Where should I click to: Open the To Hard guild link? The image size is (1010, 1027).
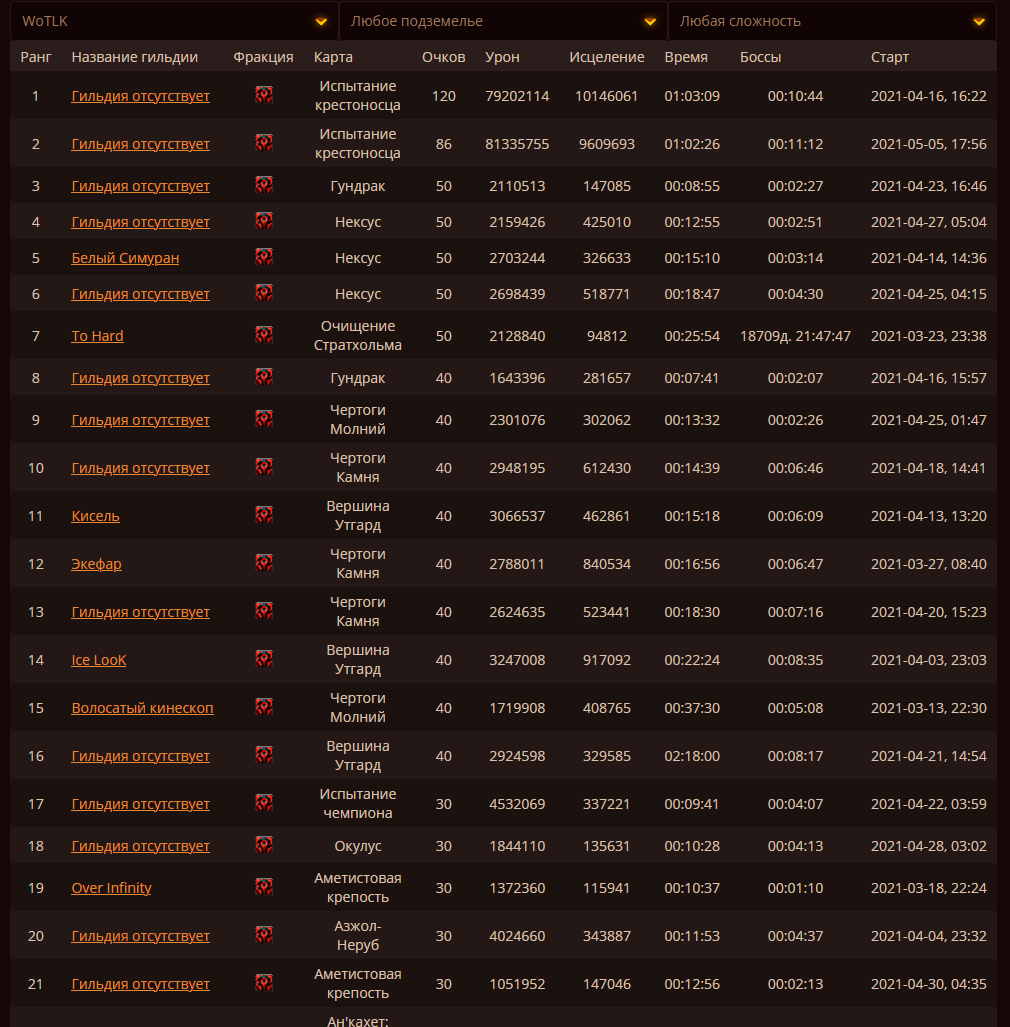[x=97, y=336]
